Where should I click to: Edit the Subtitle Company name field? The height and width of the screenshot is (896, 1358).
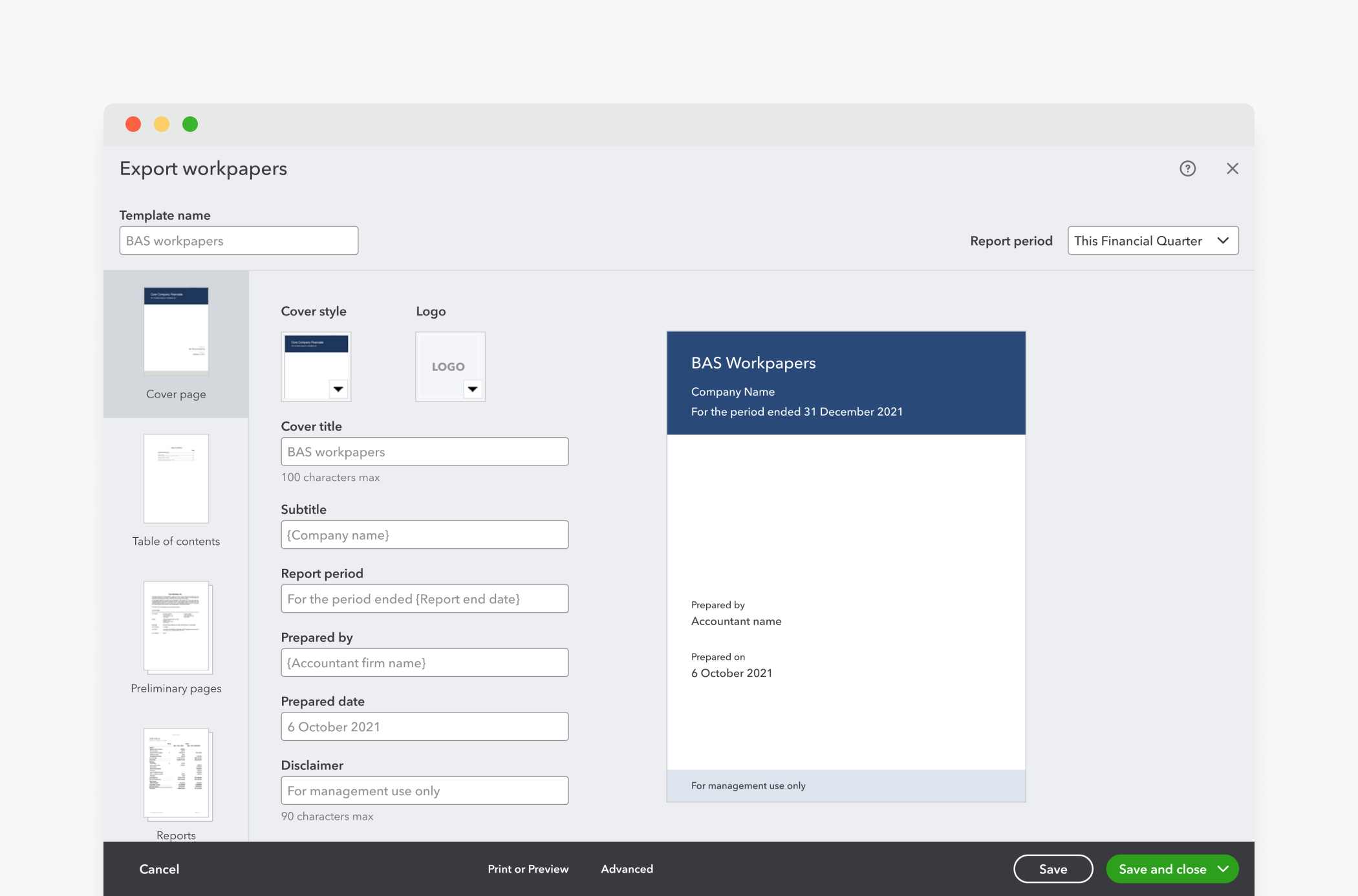[424, 535]
